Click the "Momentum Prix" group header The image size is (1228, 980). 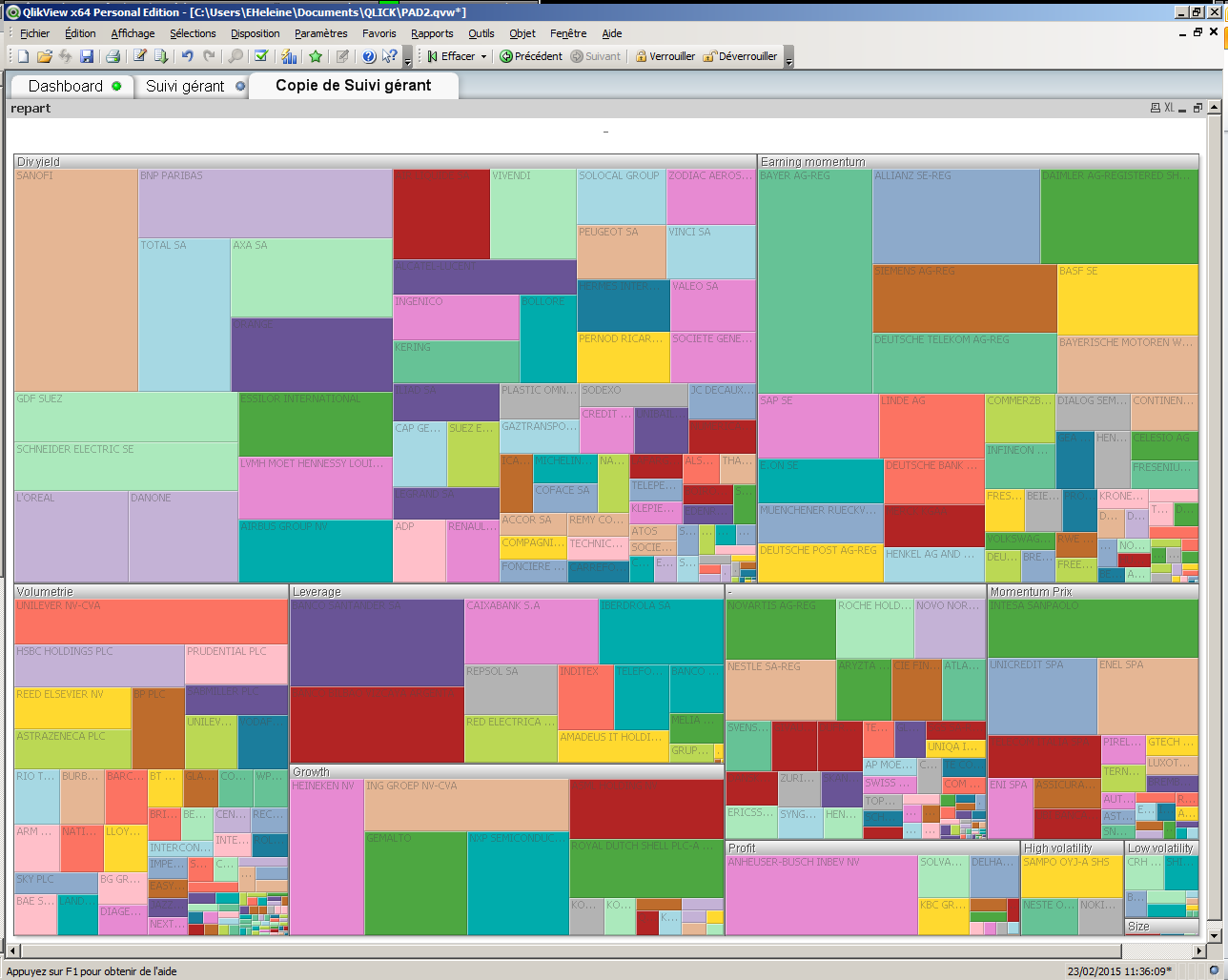click(x=1094, y=592)
